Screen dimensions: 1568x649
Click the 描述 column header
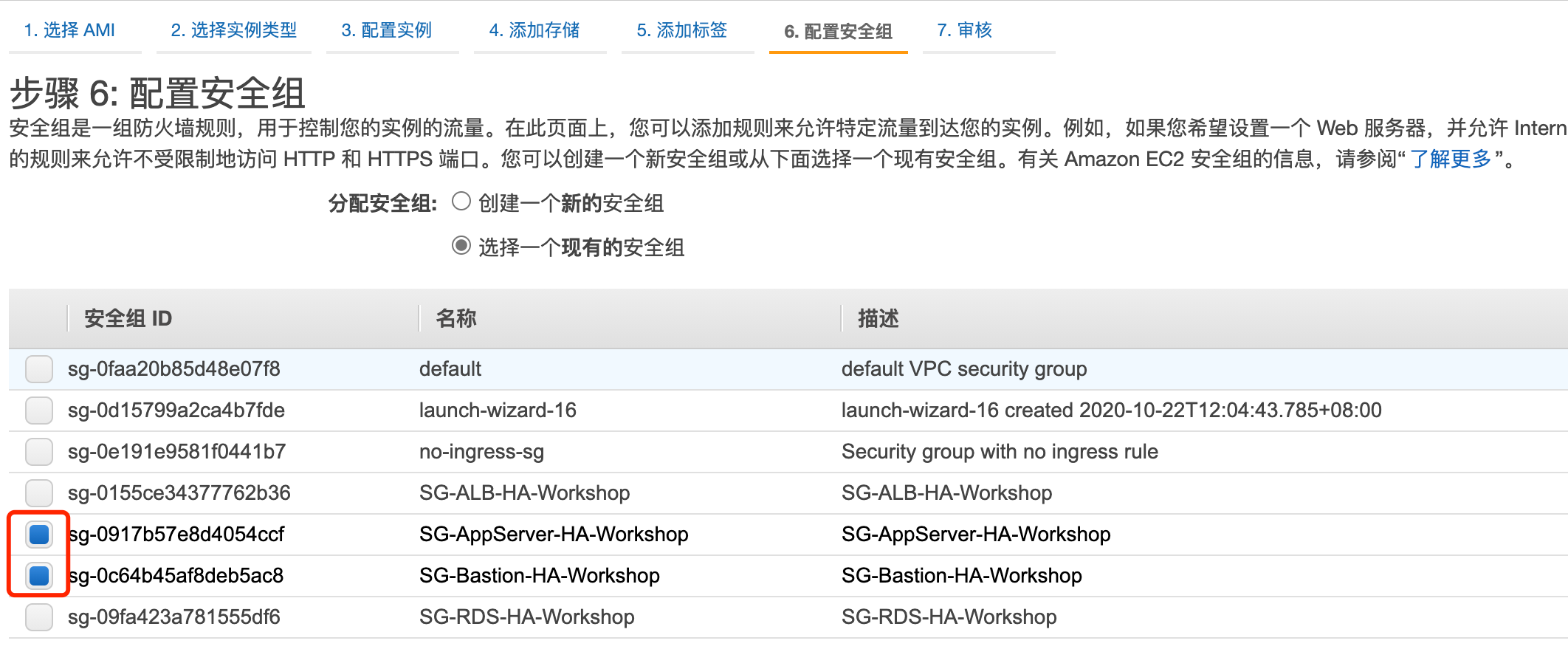(878, 319)
